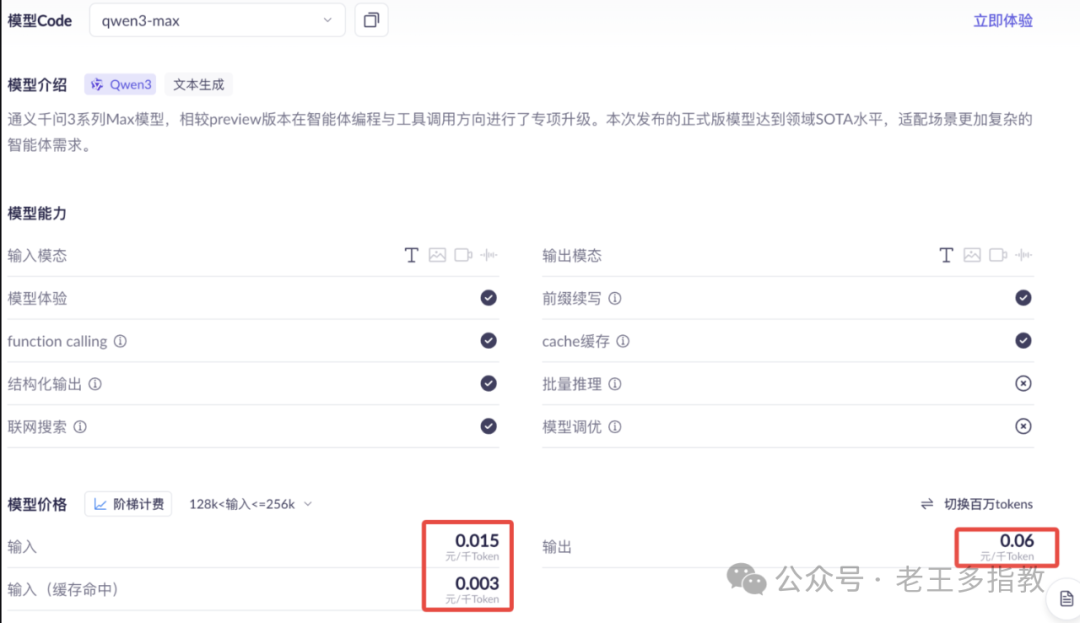Open the qwen3-max model dropdown

pyautogui.click(x=217, y=19)
